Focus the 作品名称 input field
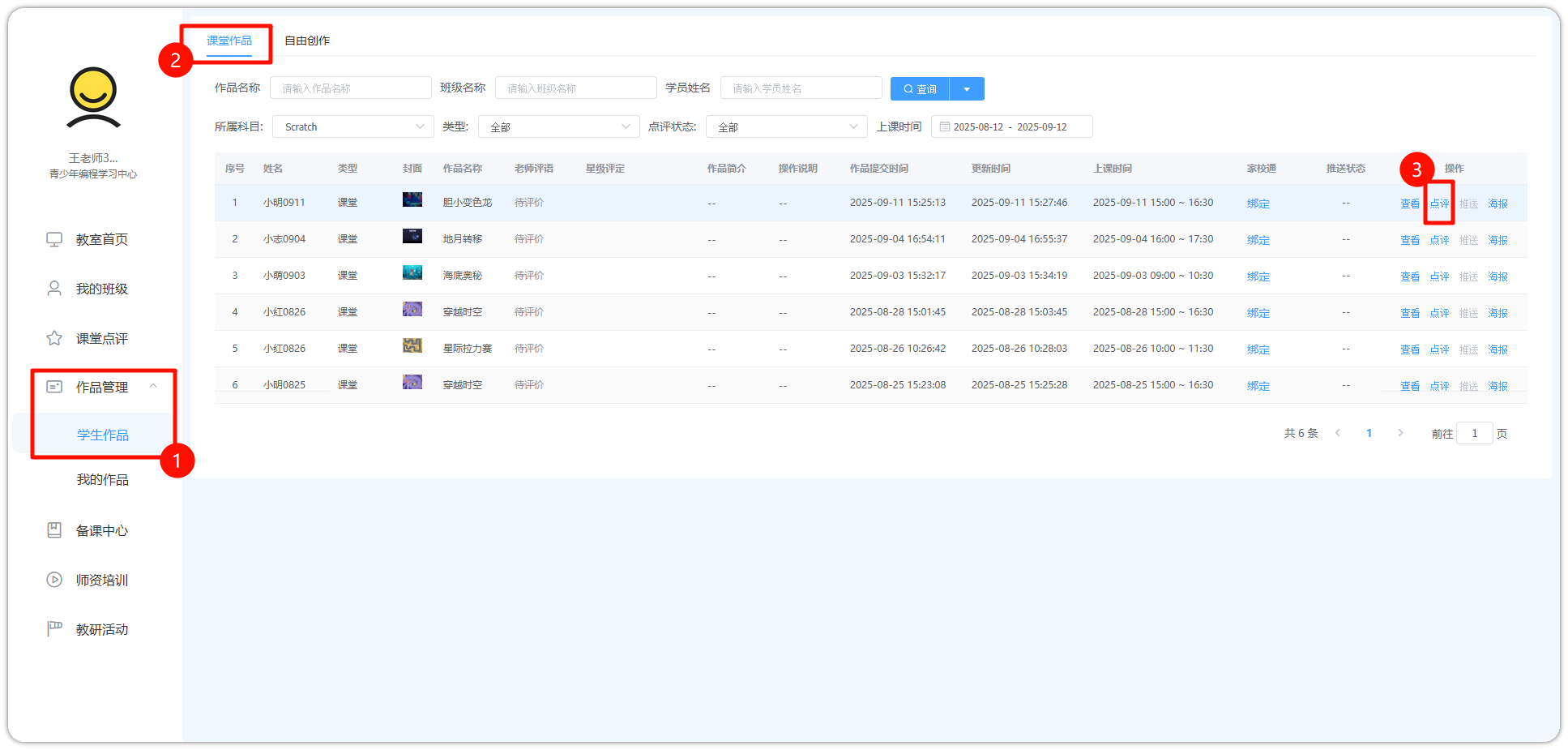 click(x=350, y=88)
